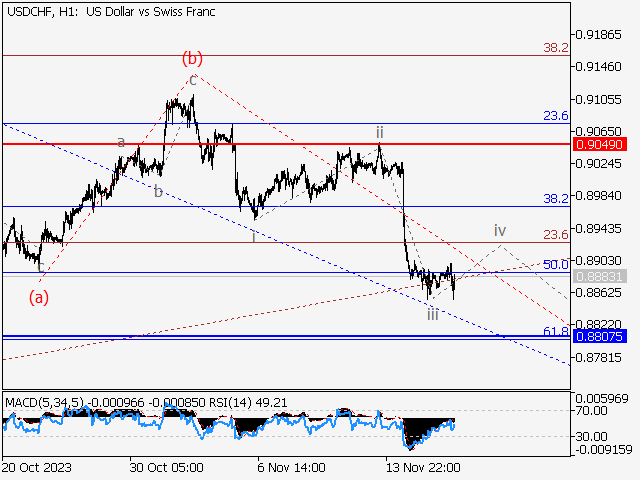
Task: Click the gray wave c label near (b)
Action: [193, 80]
